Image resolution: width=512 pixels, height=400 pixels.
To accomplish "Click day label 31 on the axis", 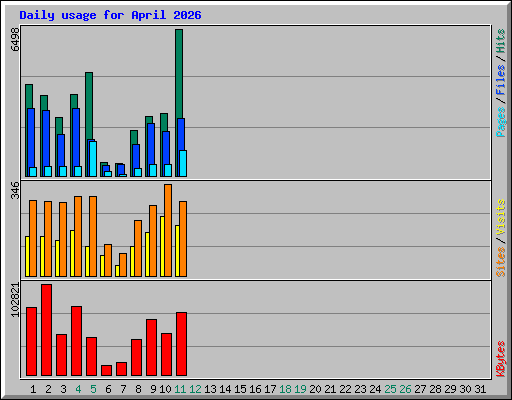I will point(480,389).
